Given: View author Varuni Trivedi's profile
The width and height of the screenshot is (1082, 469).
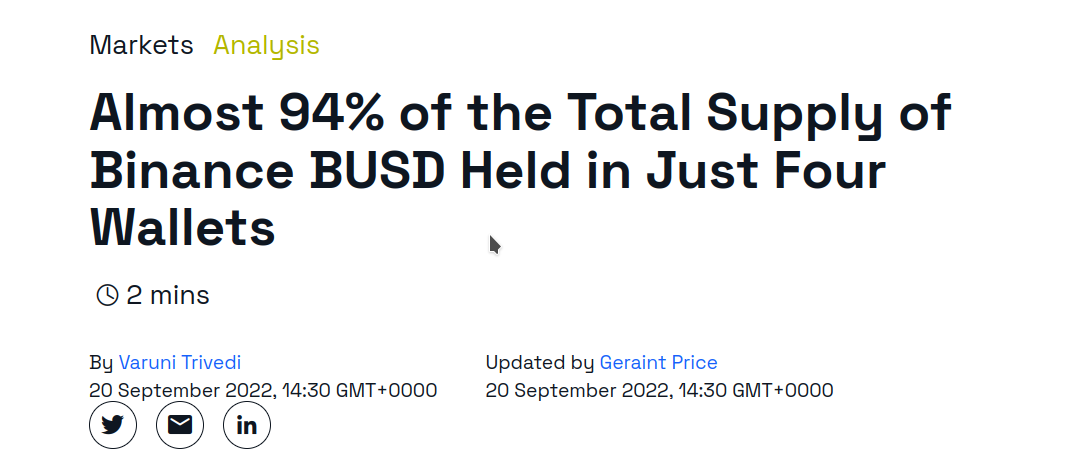Looking at the screenshot, I should (179, 362).
